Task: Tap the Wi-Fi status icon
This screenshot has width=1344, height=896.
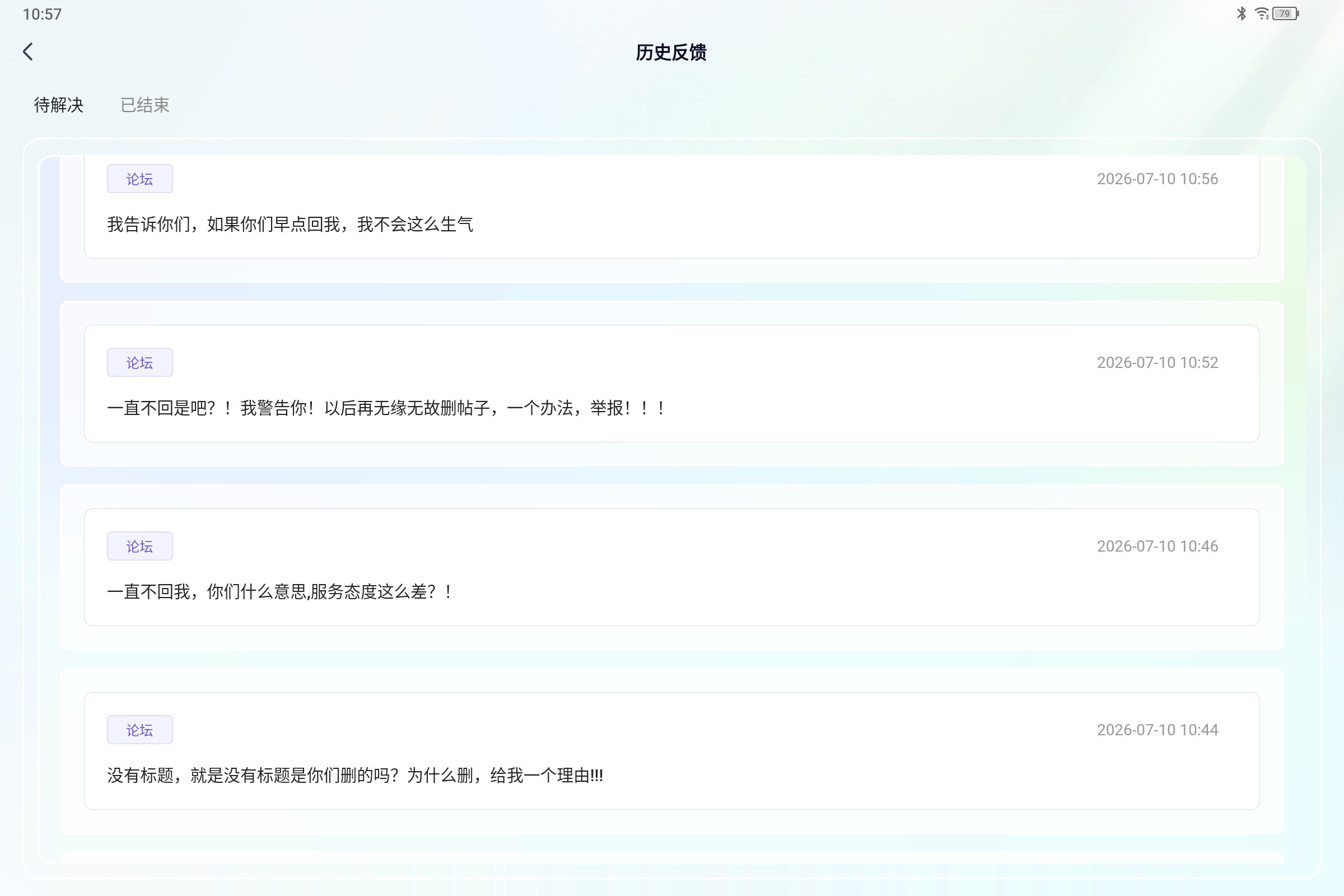Action: click(x=1261, y=13)
